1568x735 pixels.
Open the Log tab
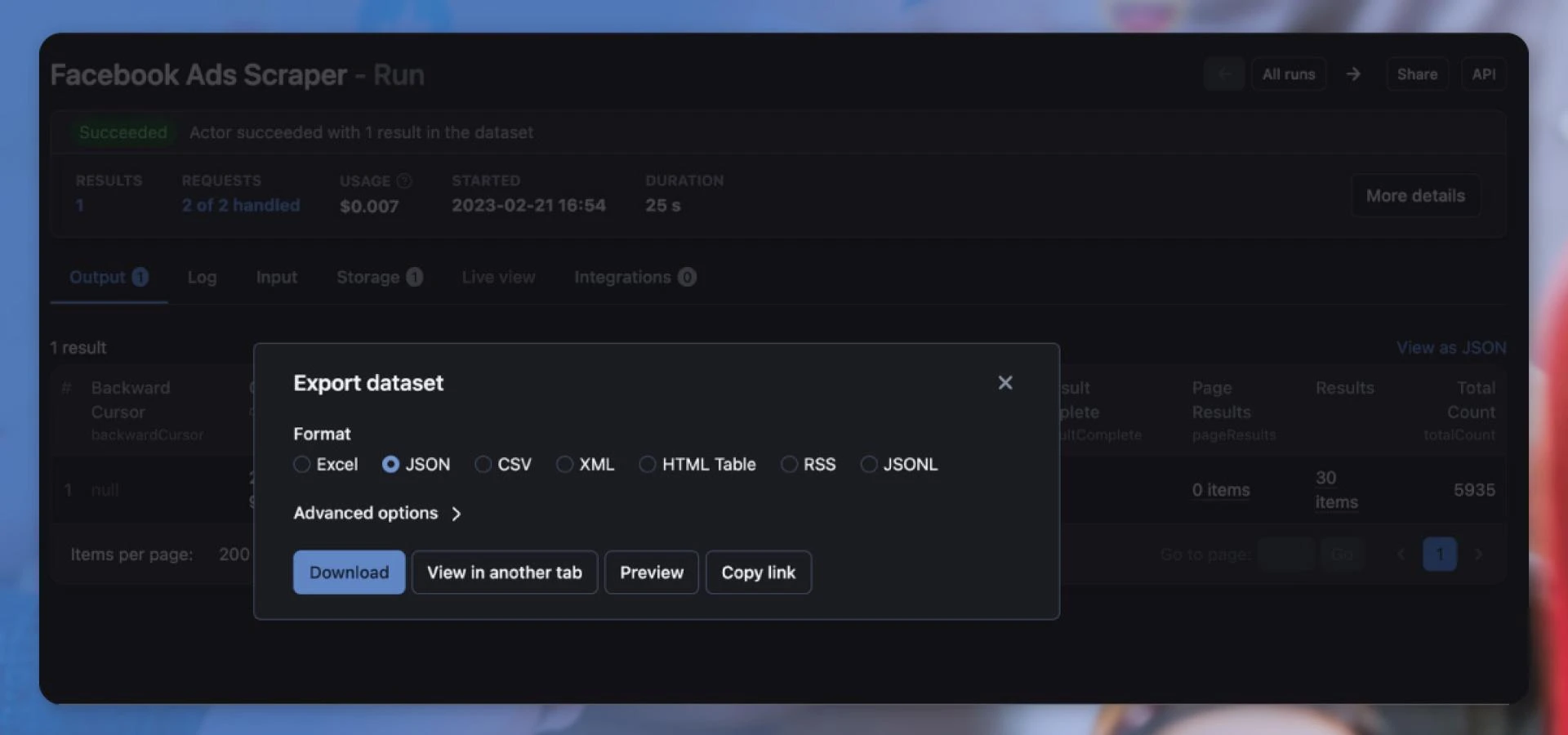tap(202, 278)
